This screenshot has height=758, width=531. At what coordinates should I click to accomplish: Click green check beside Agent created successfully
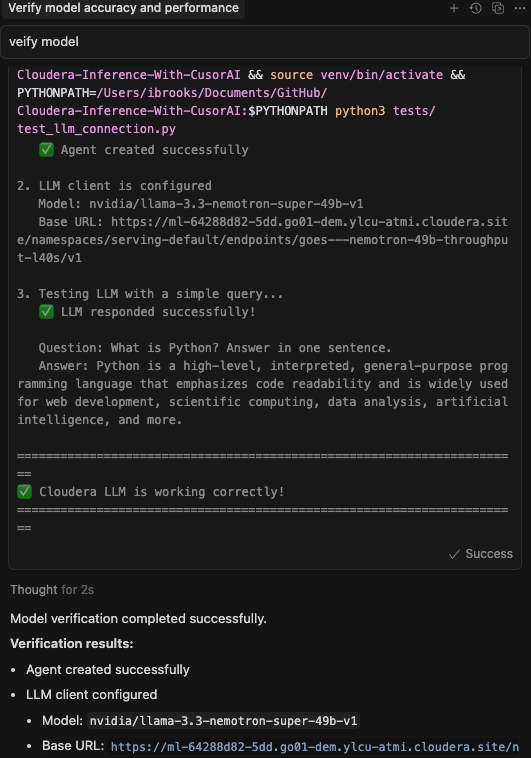click(46, 150)
